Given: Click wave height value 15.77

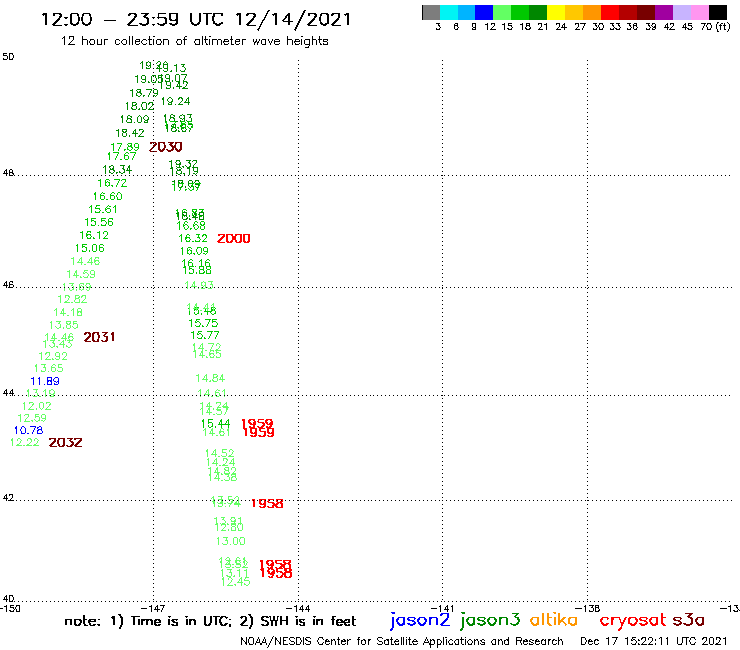Looking at the screenshot, I should point(205,335).
